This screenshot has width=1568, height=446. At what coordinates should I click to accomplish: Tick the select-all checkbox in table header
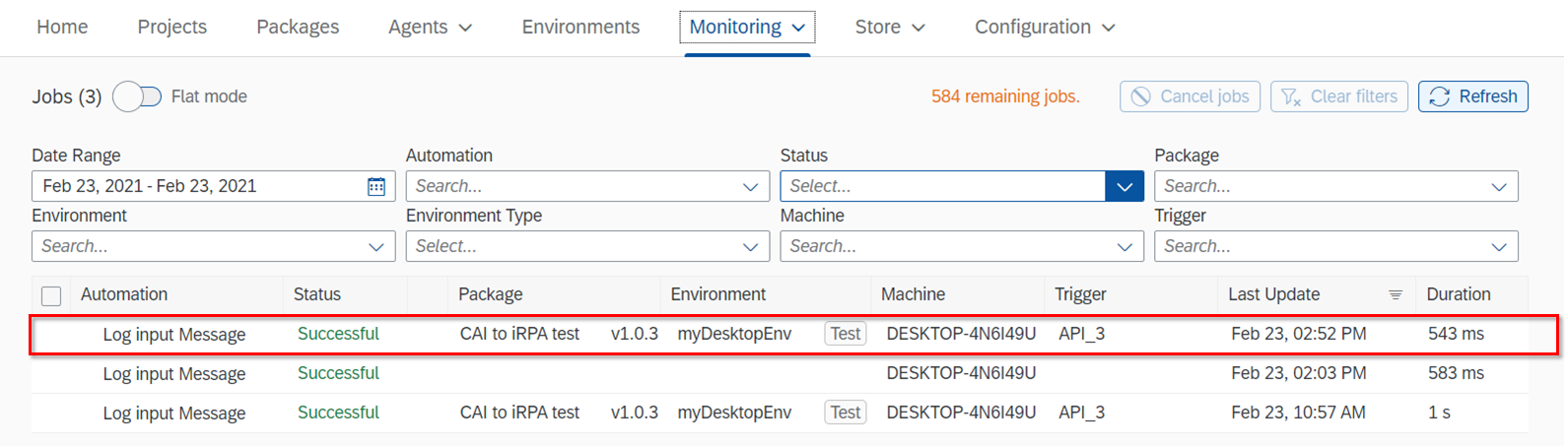pos(51,295)
